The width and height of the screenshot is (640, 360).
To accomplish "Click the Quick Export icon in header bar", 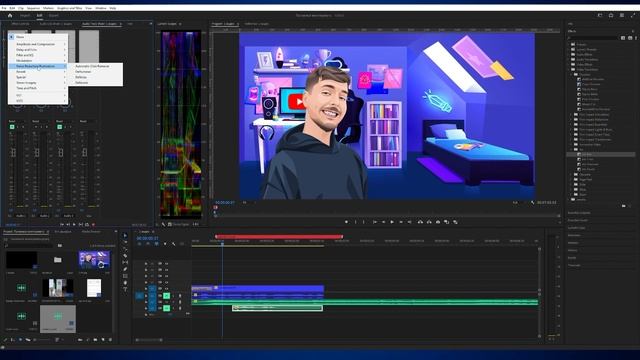I will (x=611, y=16).
